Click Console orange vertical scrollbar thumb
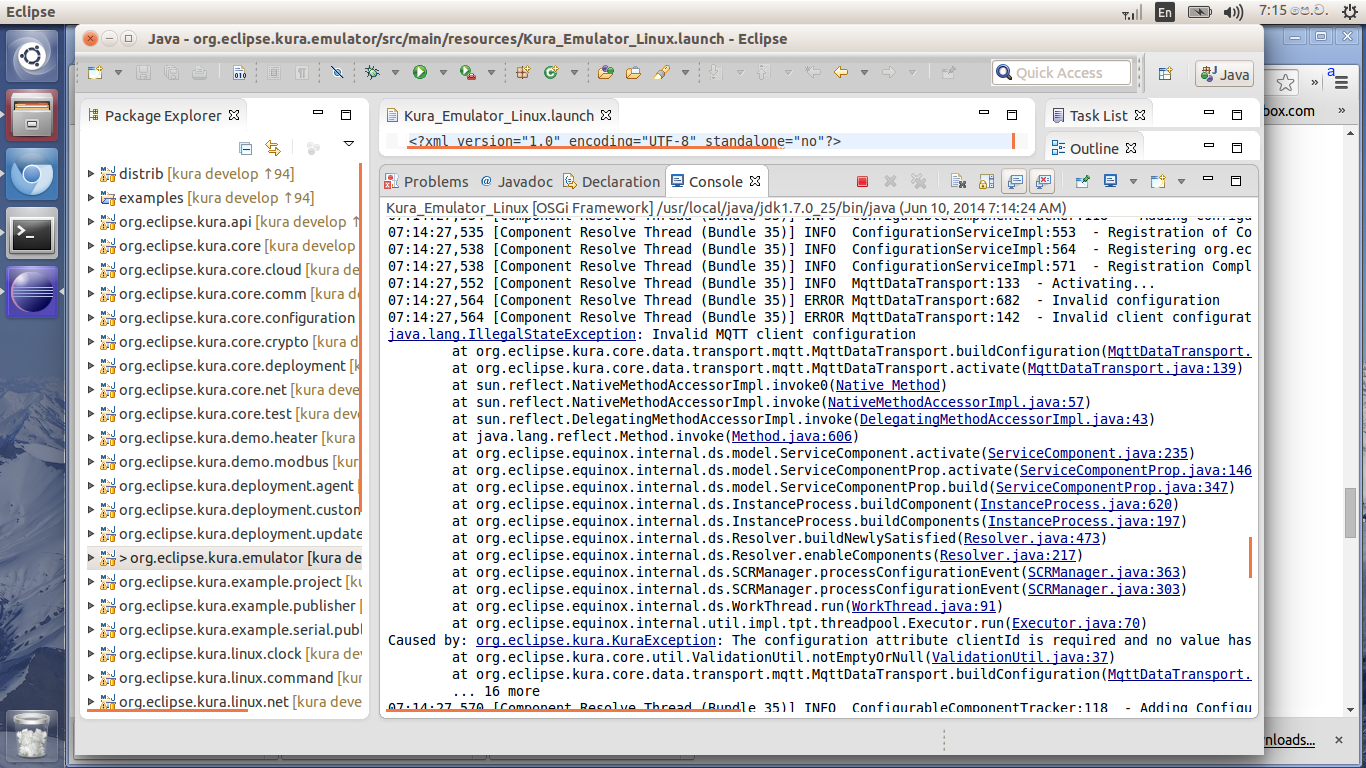The image size is (1366, 768). point(1250,558)
